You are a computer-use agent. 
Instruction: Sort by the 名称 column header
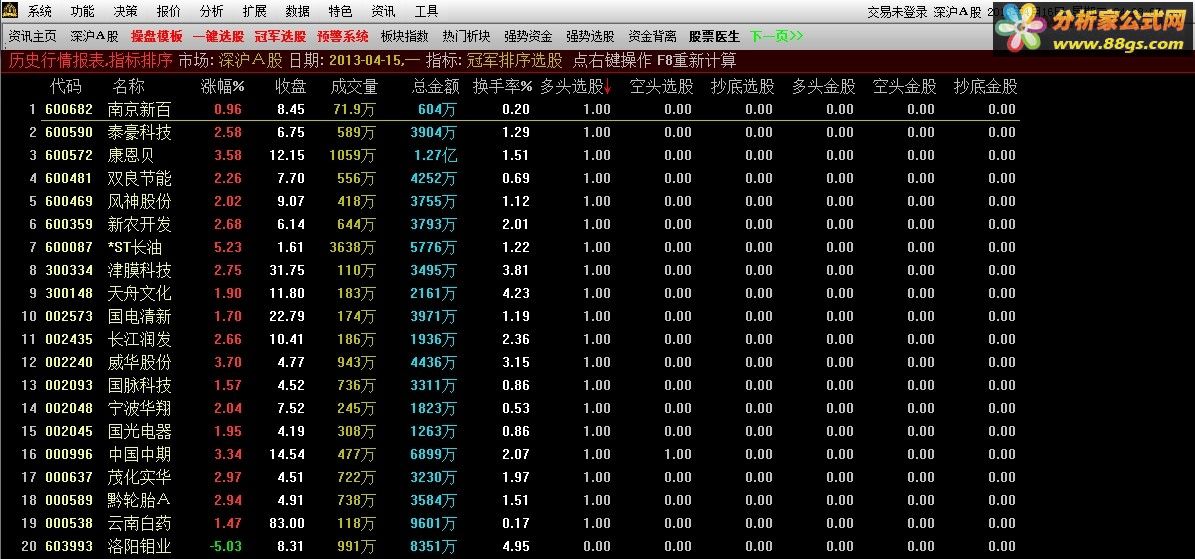128,87
